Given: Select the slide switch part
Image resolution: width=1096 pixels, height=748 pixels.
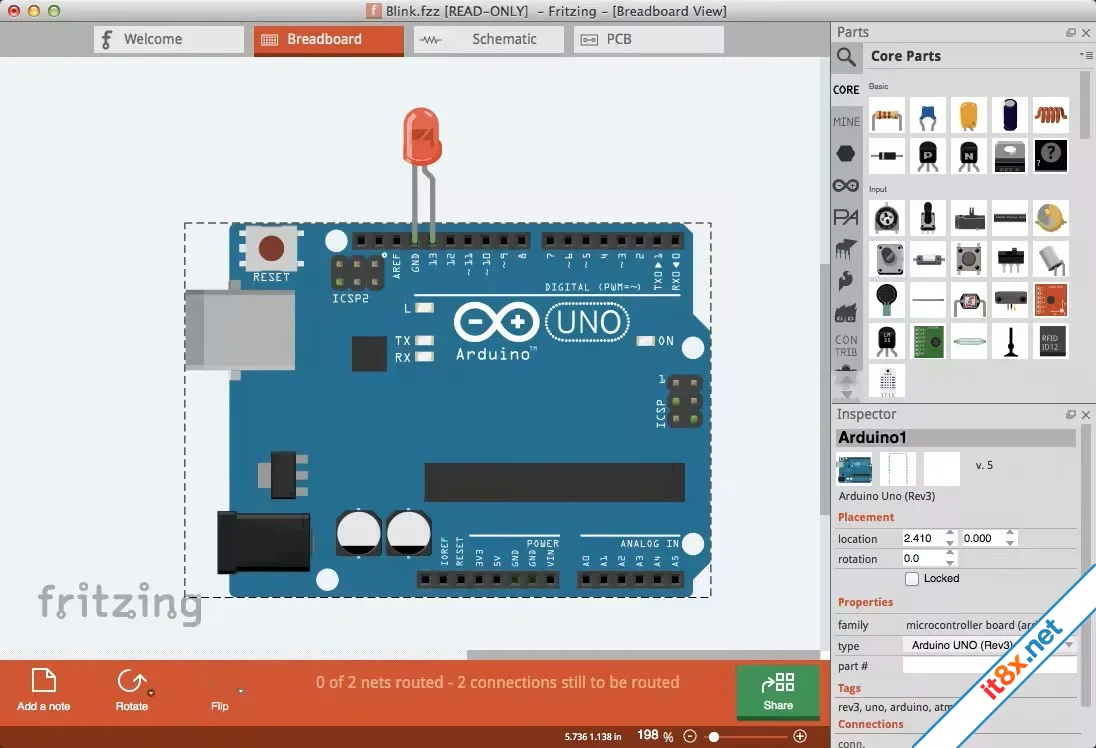Looking at the screenshot, I should [x=1009, y=259].
